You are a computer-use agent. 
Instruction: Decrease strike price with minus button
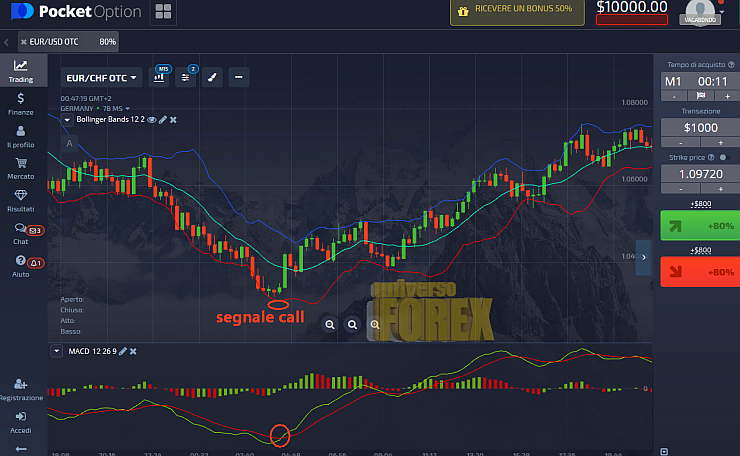681,189
